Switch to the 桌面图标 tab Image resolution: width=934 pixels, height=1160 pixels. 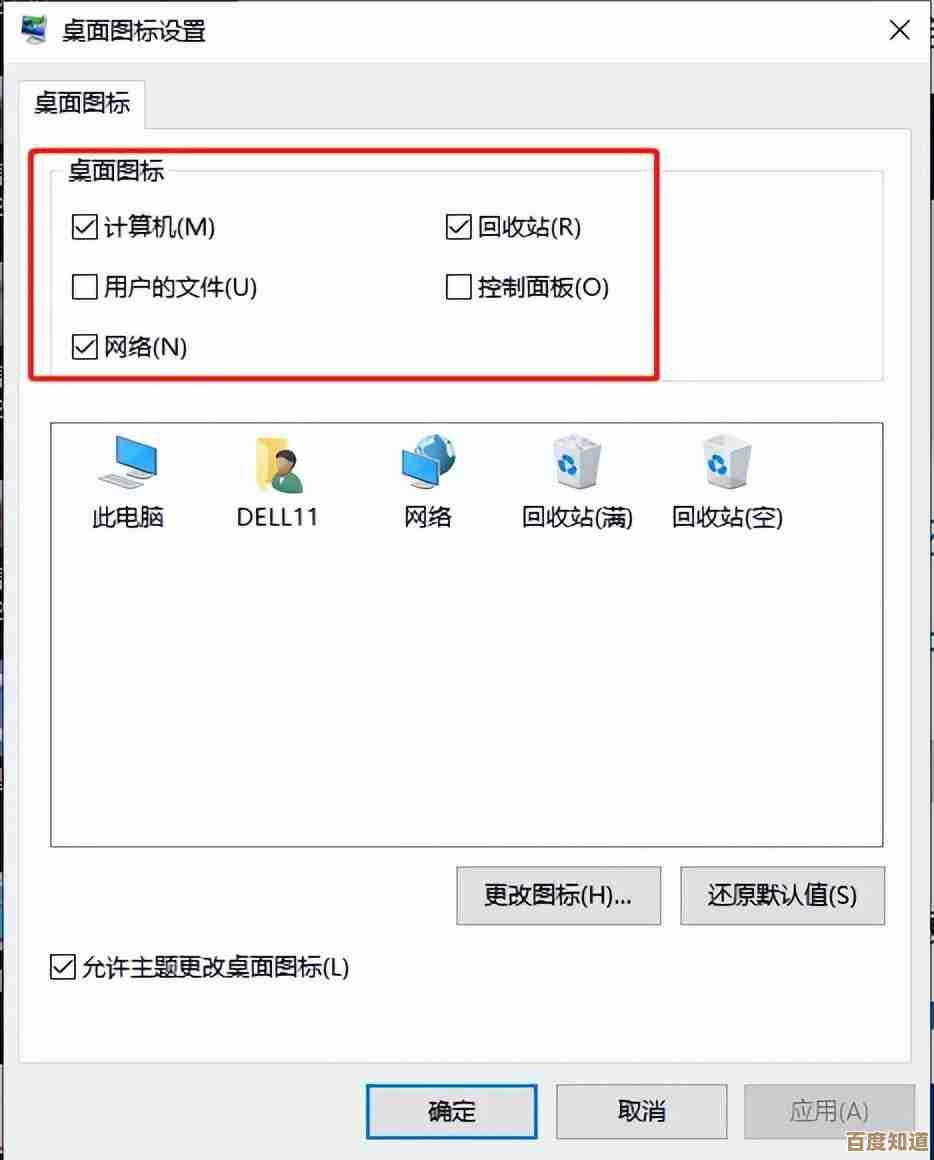coord(82,103)
